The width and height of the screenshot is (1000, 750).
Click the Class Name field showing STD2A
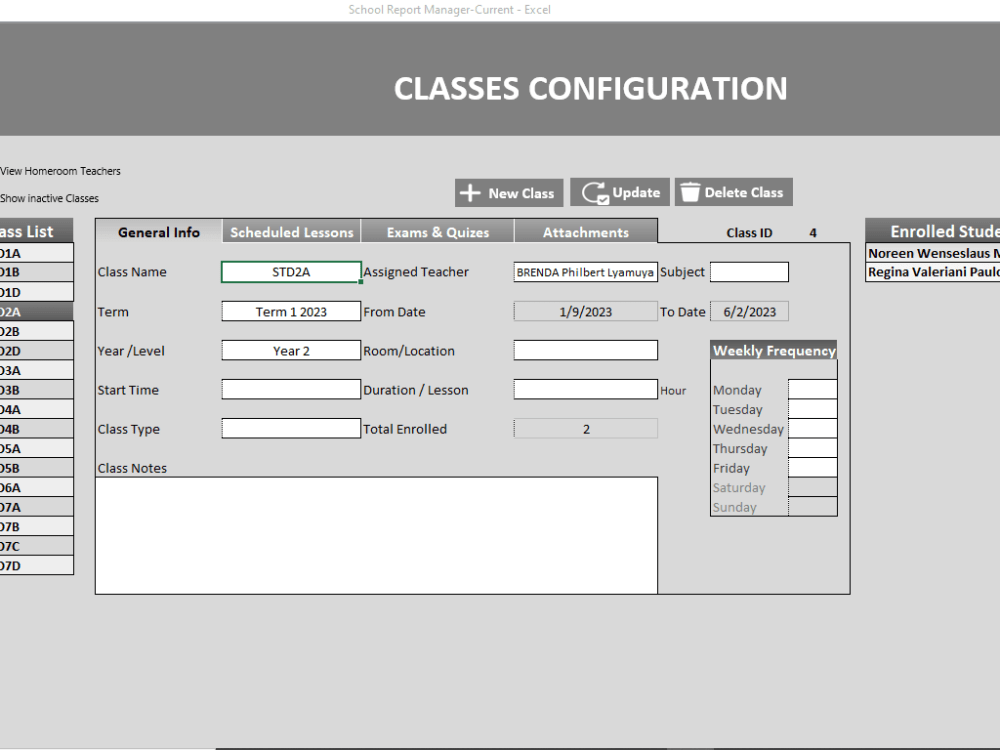click(290, 271)
